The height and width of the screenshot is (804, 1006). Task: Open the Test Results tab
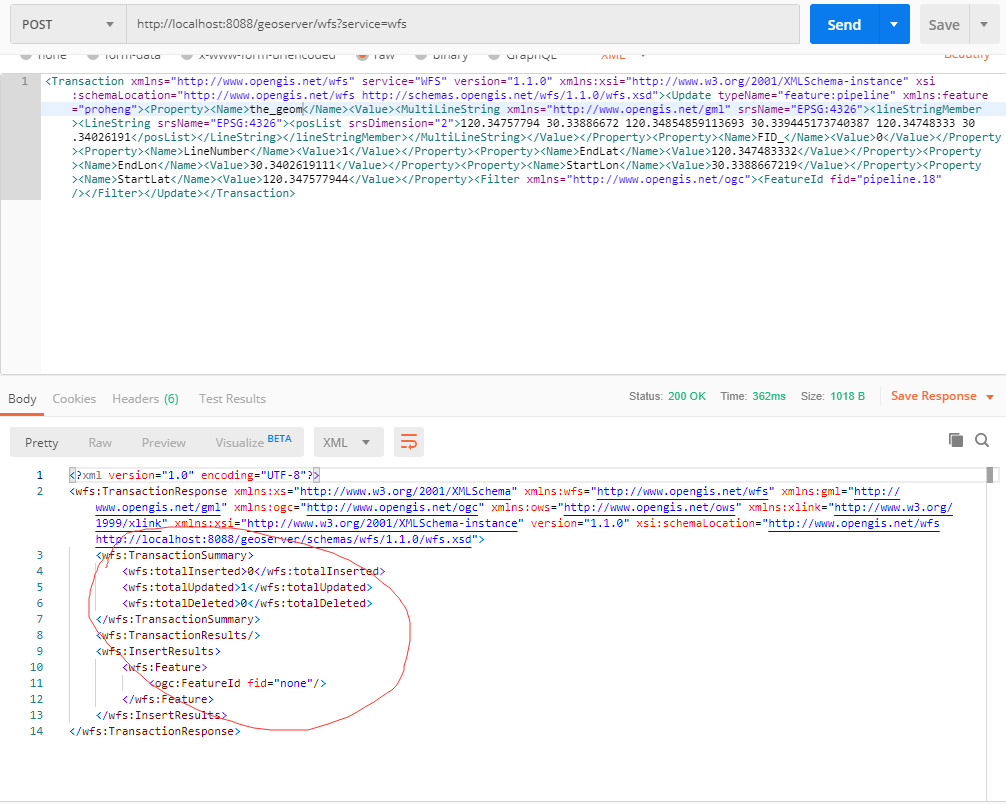[232, 398]
